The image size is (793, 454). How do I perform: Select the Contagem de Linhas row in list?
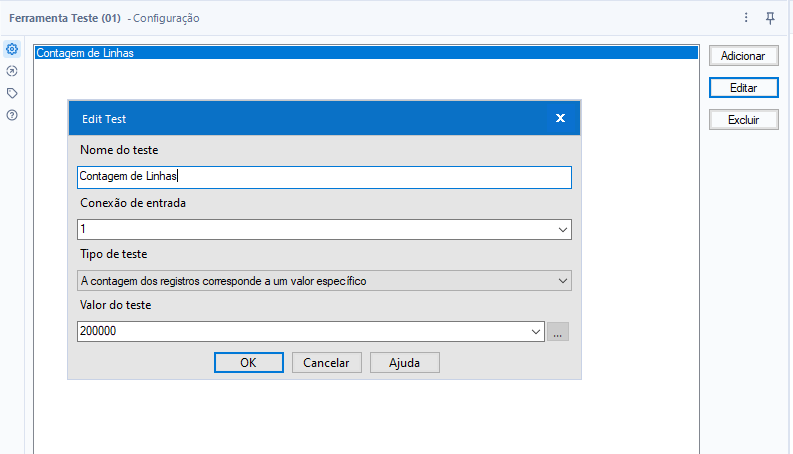(x=366, y=53)
